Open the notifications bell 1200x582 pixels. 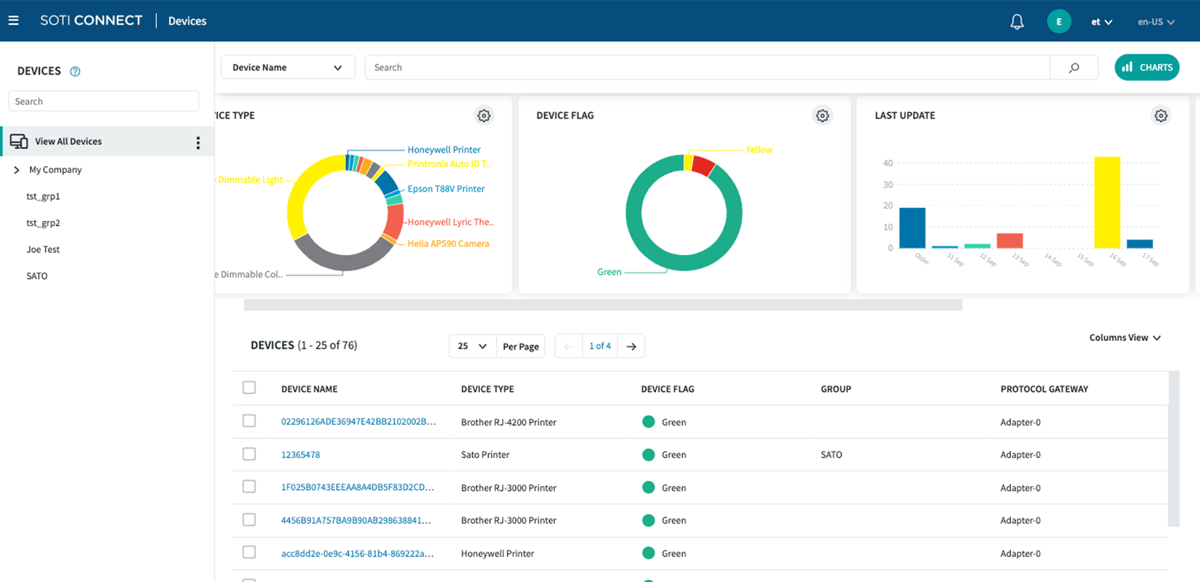pyautogui.click(x=1016, y=19)
